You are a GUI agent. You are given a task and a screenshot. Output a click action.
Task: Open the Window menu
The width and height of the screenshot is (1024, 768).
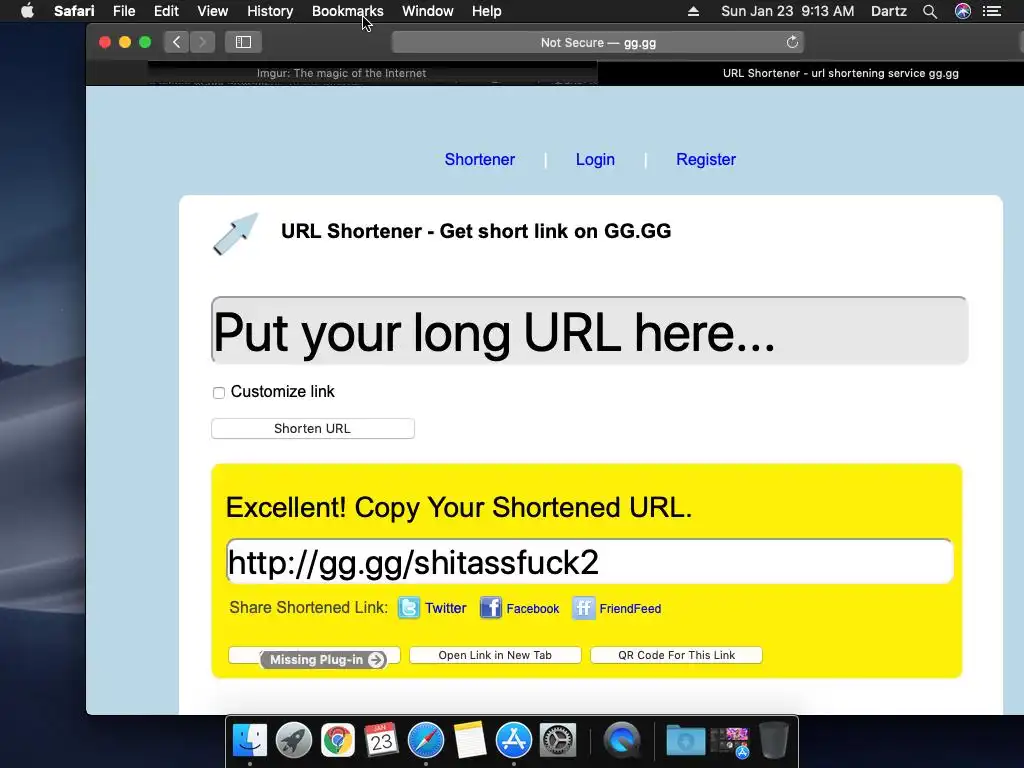pyautogui.click(x=428, y=11)
